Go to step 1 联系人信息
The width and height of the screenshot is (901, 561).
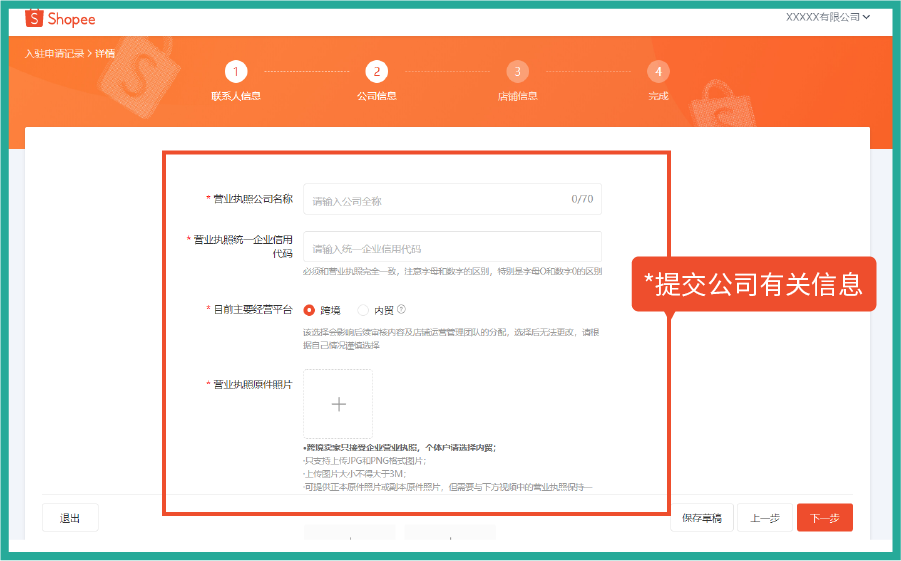click(236, 81)
